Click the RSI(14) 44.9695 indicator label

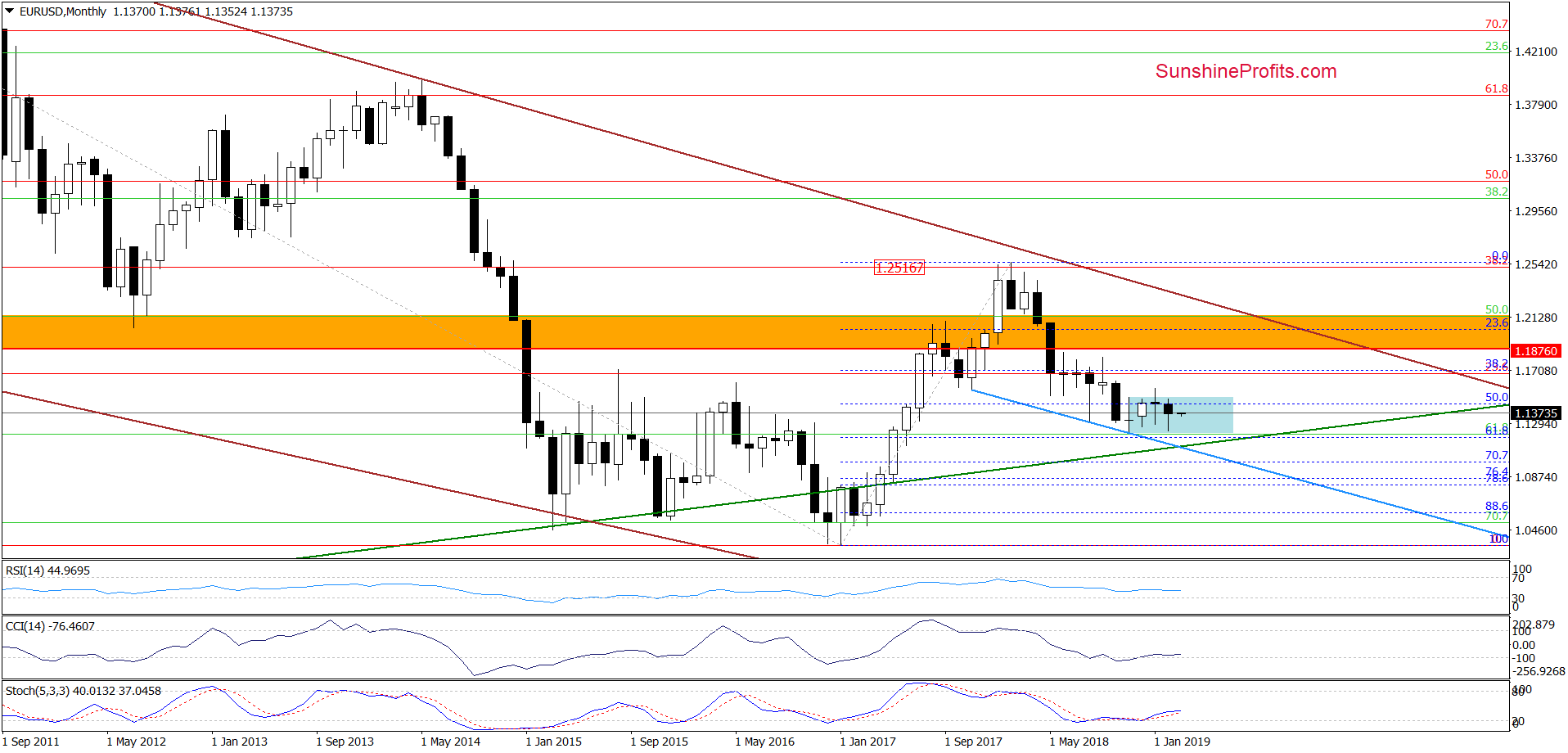(x=47, y=570)
